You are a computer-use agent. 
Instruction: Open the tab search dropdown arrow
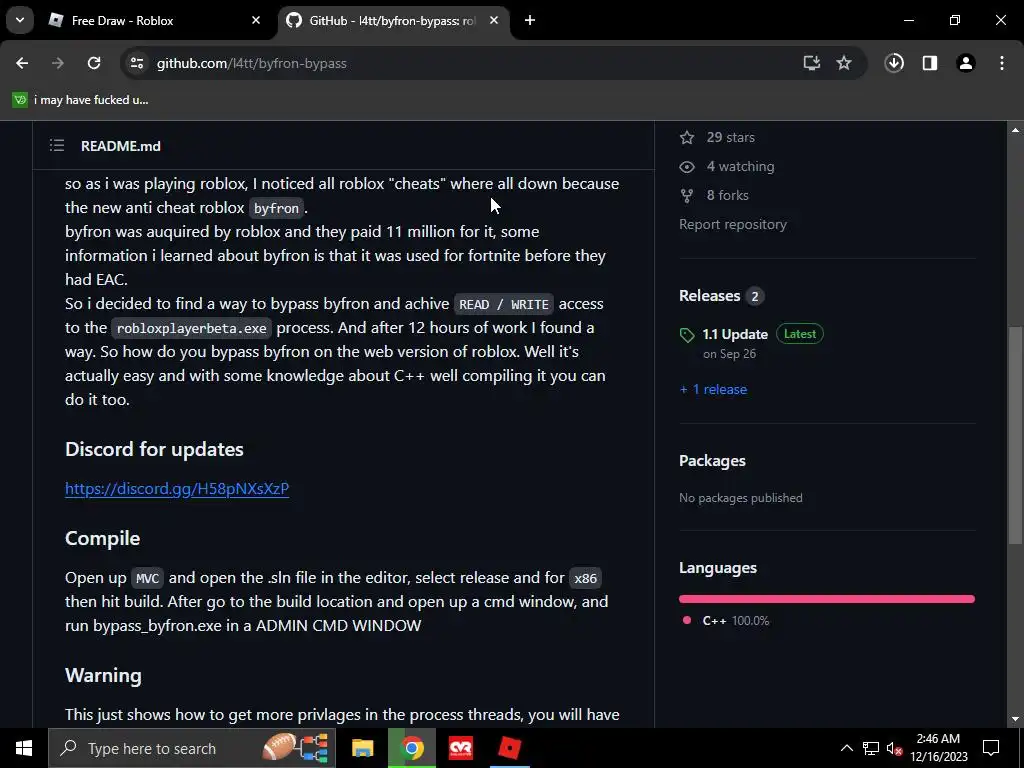20,20
